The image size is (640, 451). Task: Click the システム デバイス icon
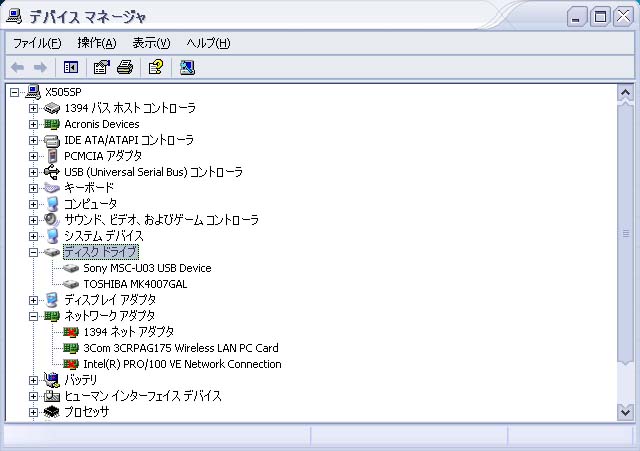(52, 236)
